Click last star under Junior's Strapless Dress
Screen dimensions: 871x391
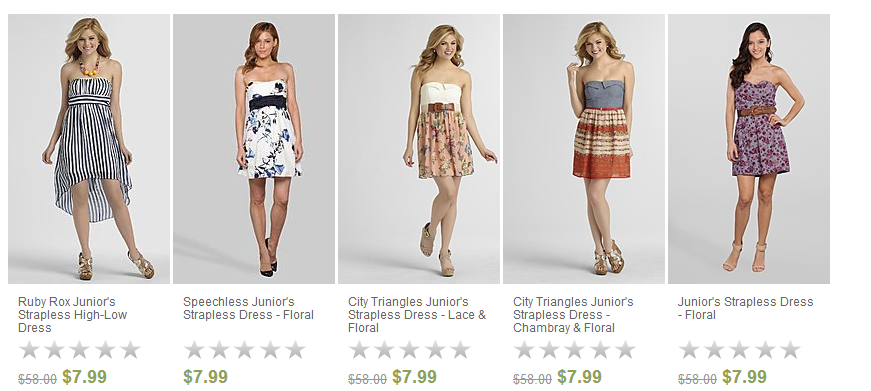click(790, 350)
